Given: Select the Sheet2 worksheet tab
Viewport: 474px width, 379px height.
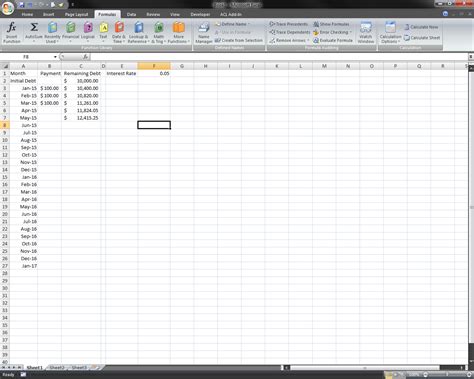Looking at the screenshot, I should [x=57, y=367].
